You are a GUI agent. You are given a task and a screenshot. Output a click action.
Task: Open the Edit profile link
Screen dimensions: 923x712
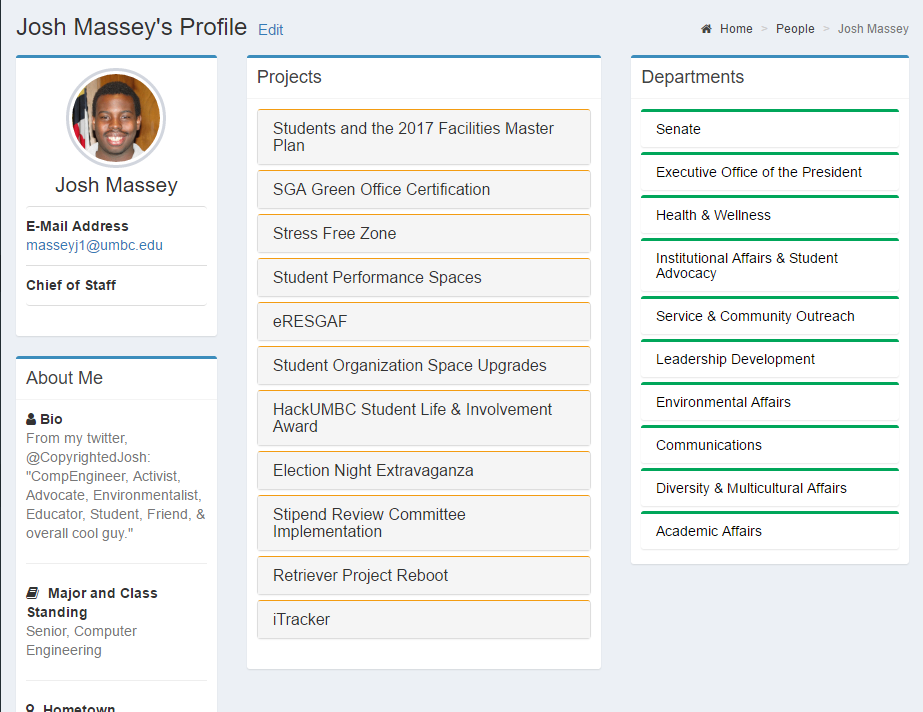270,30
